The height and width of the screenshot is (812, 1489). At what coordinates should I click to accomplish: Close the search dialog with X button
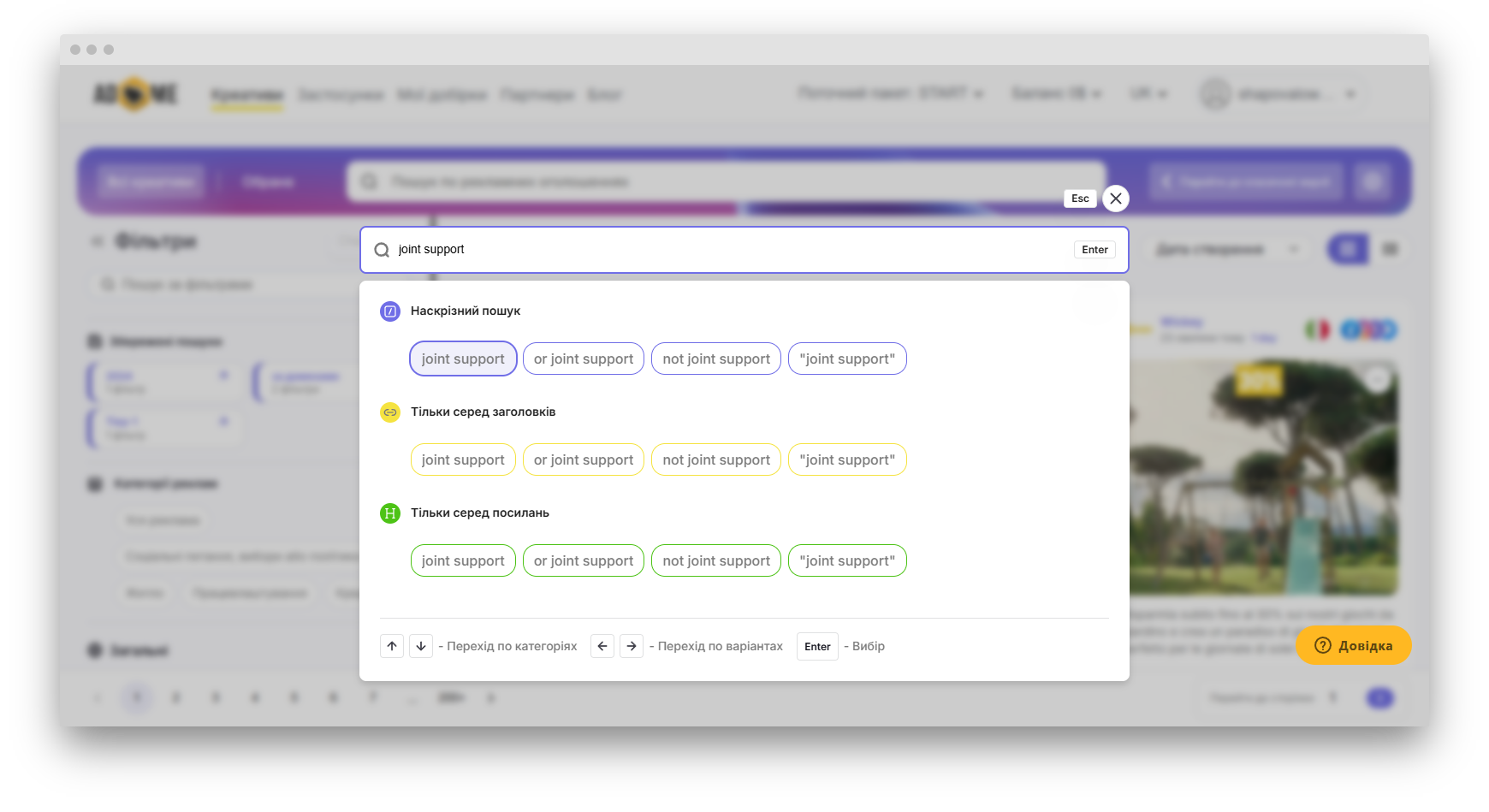click(x=1115, y=199)
